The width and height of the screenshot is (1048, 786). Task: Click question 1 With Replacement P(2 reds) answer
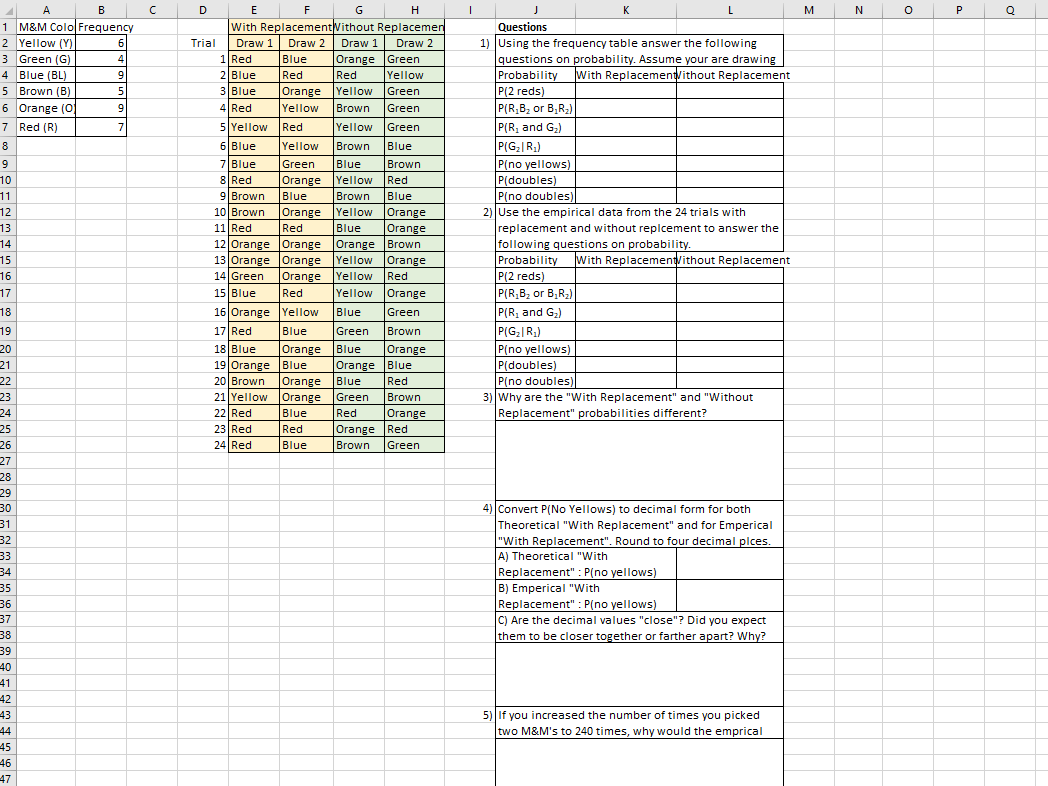626,91
